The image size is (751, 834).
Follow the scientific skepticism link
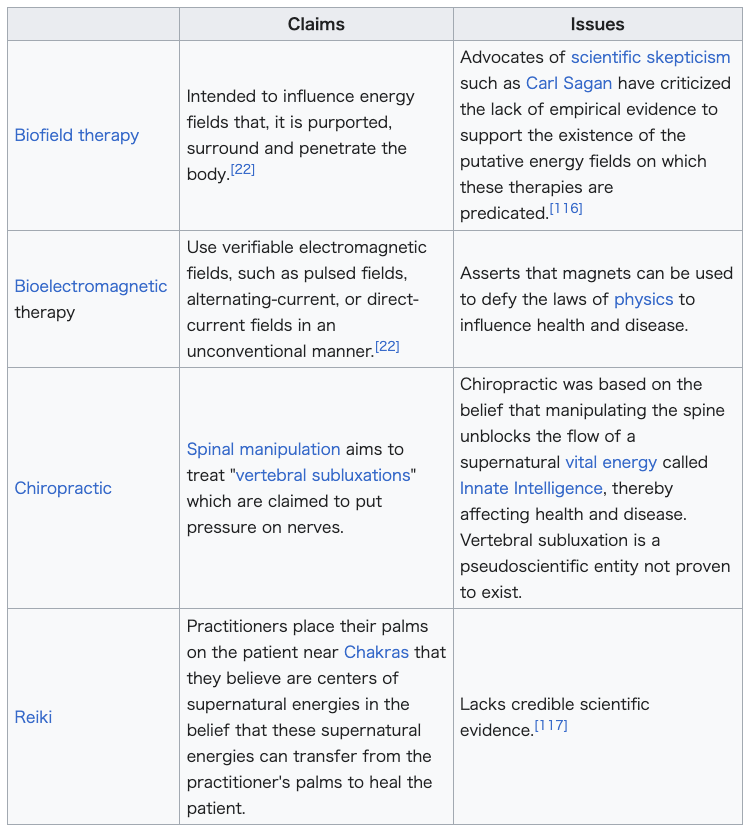pyautogui.click(x=650, y=57)
